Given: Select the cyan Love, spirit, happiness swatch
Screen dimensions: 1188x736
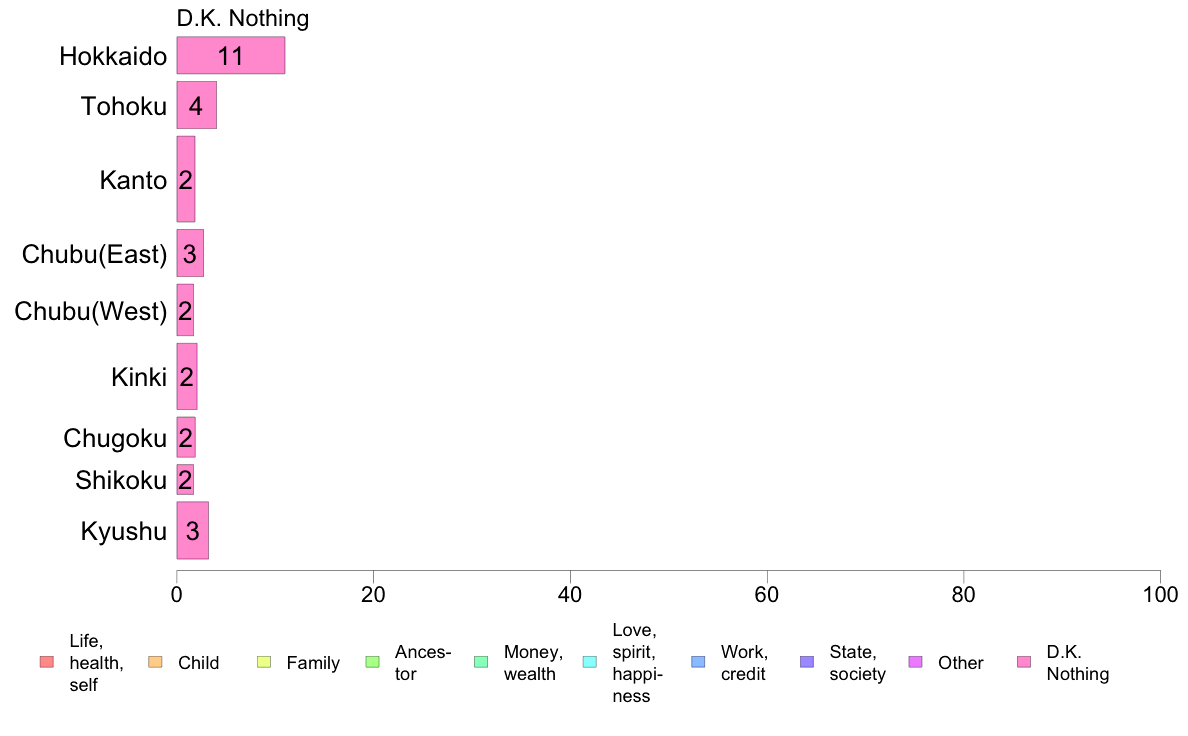Looking at the screenshot, I should [x=589, y=662].
